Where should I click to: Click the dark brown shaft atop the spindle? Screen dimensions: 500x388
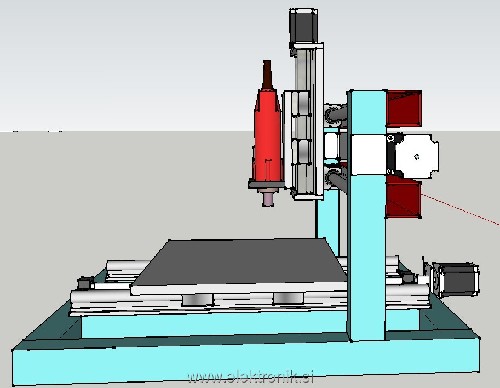pos(267,75)
